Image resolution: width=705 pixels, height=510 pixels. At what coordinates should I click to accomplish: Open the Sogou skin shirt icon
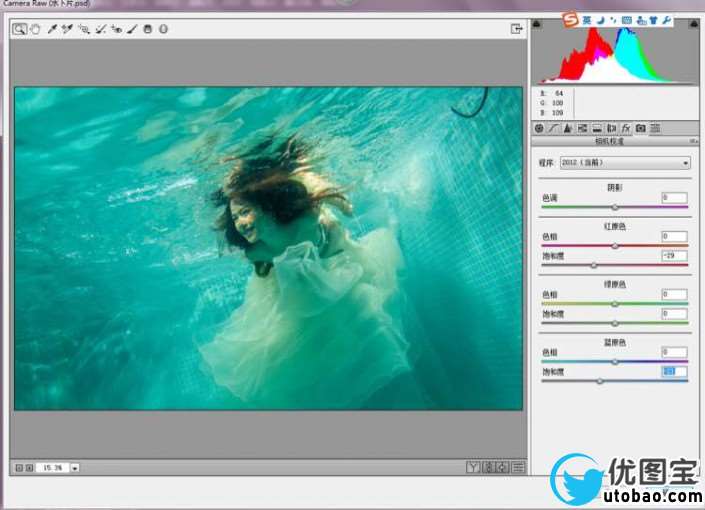(654, 20)
